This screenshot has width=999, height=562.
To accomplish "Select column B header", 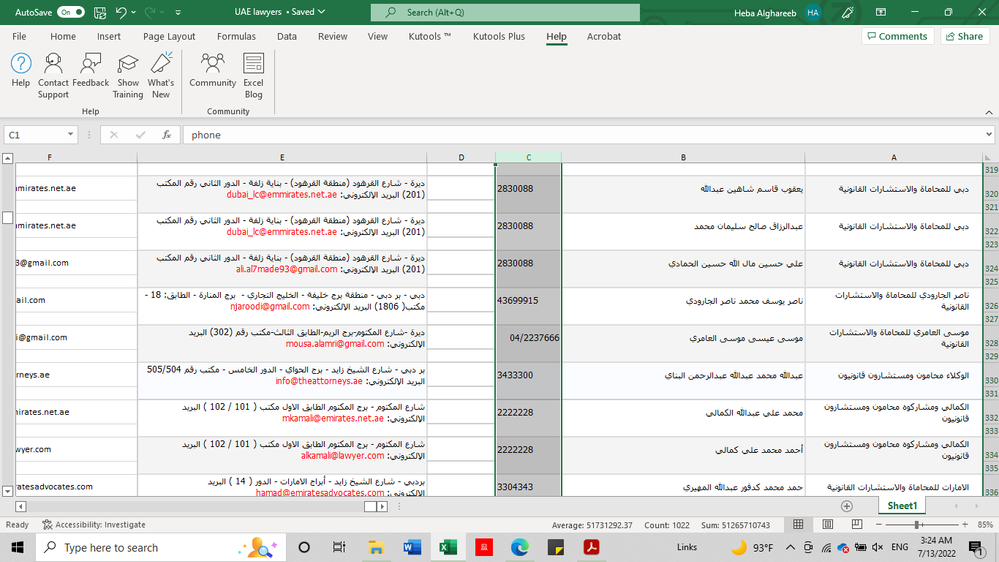I will pos(683,157).
